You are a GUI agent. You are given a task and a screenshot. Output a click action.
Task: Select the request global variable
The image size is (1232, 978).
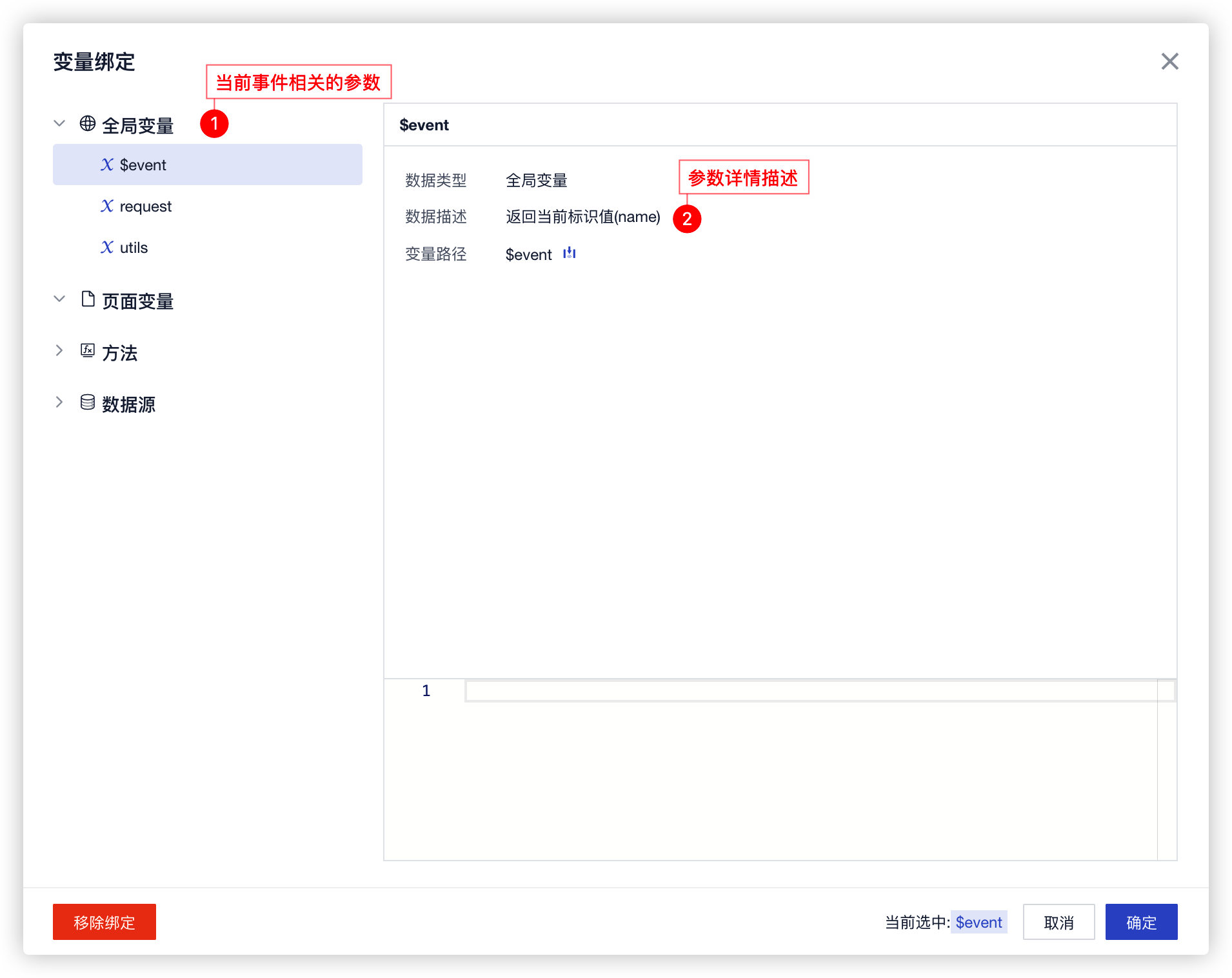tap(145, 206)
